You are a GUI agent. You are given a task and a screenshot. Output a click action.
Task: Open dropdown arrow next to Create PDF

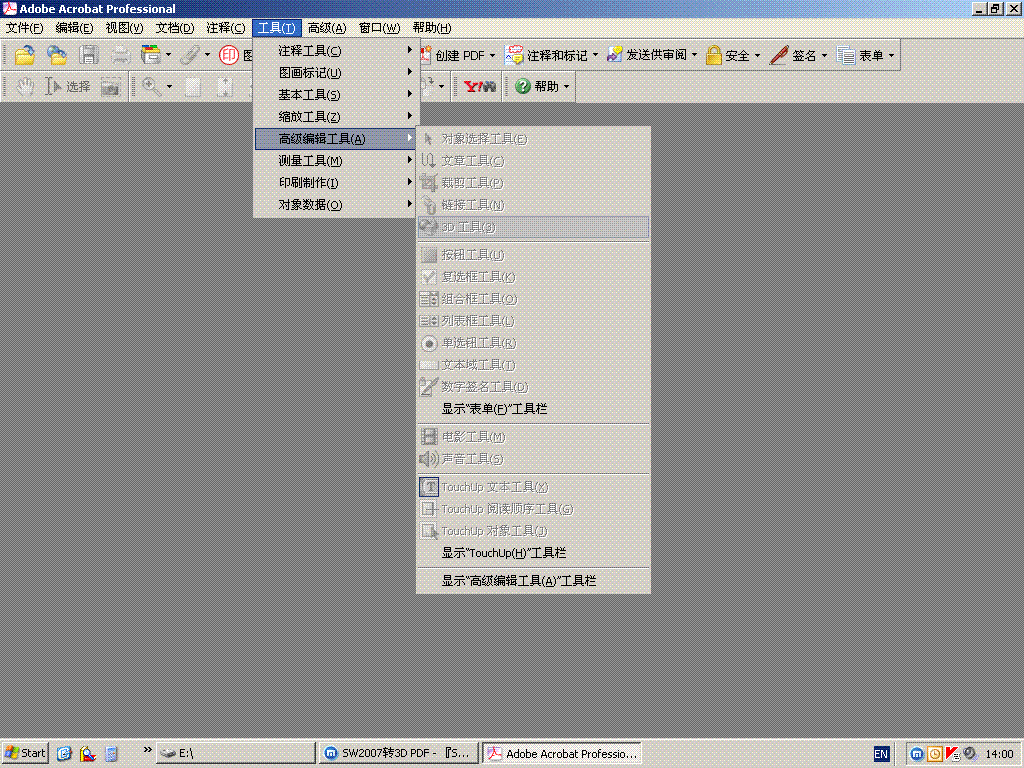pos(492,56)
